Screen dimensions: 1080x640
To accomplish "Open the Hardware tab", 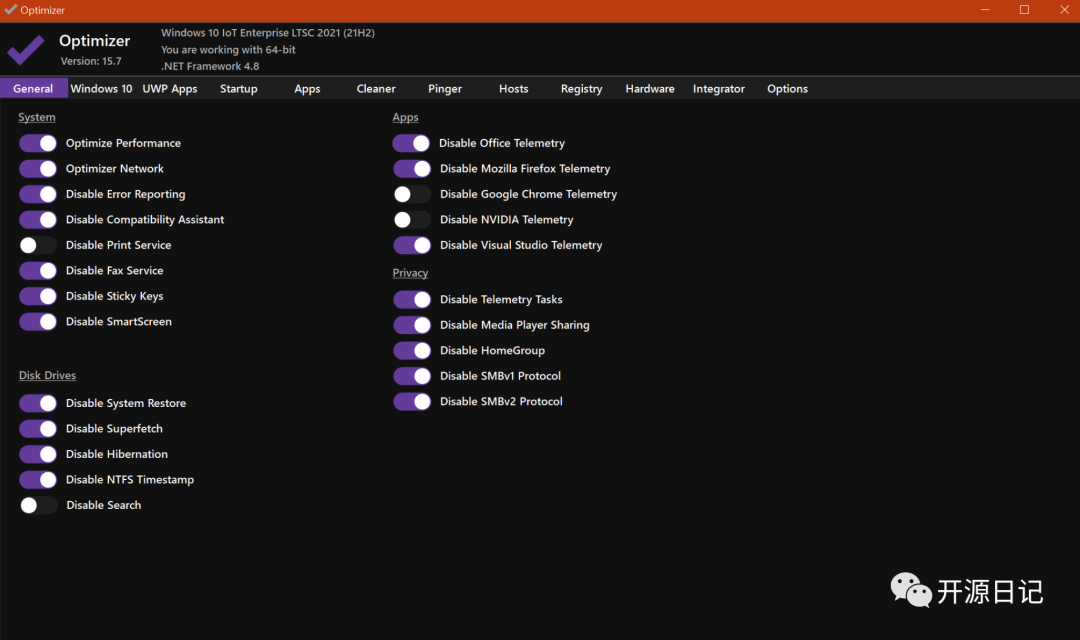I will (x=650, y=88).
